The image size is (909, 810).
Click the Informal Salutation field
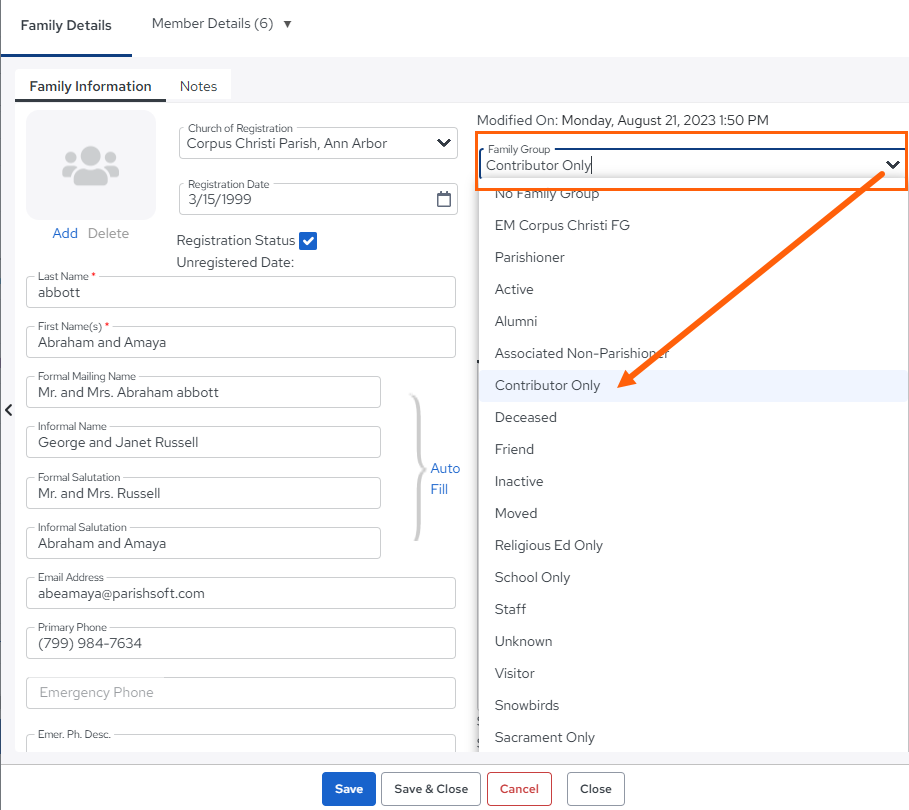[x=203, y=543]
